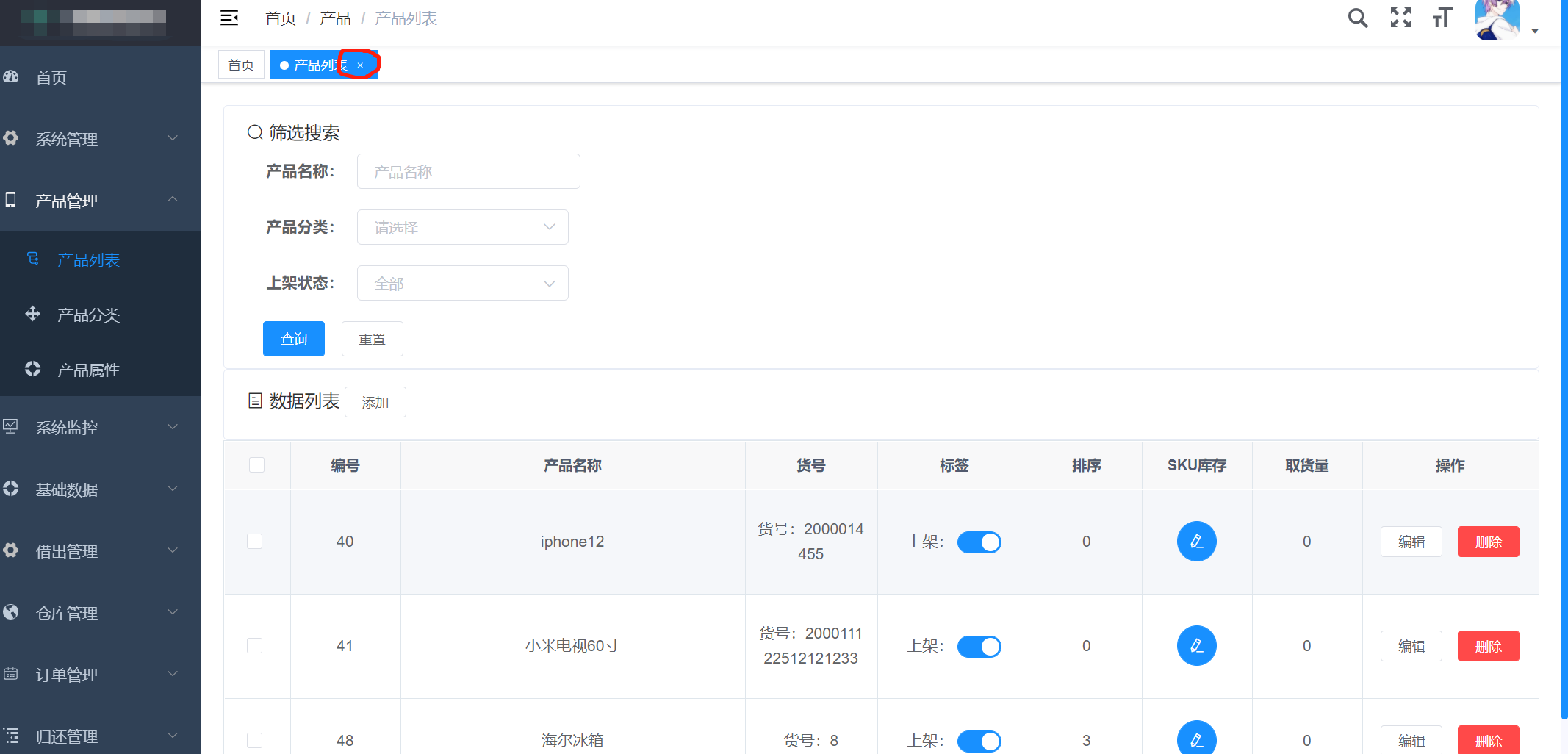Click 删除 for 海尔冰箱
Image resolution: width=1568 pixels, height=754 pixels.
pos(1489,740)
